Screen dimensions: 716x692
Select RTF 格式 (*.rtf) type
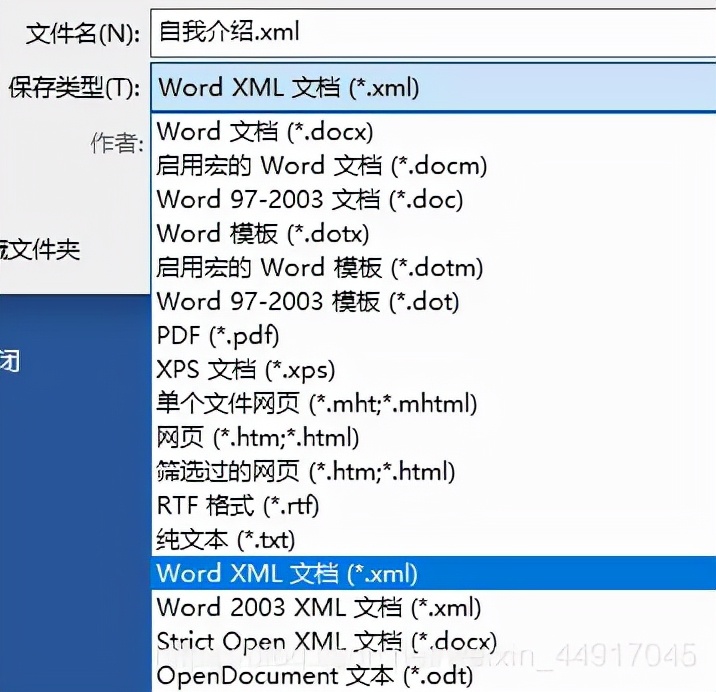click(434, 506)
